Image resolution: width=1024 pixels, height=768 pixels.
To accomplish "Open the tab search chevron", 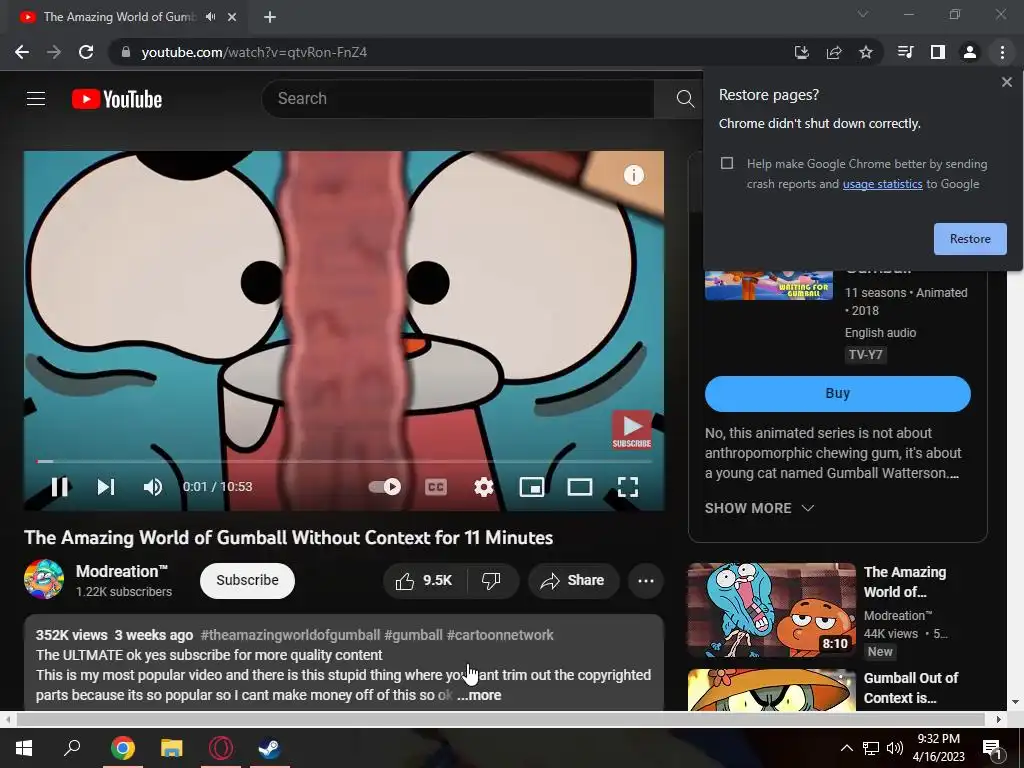I will [x=863, y=14].
